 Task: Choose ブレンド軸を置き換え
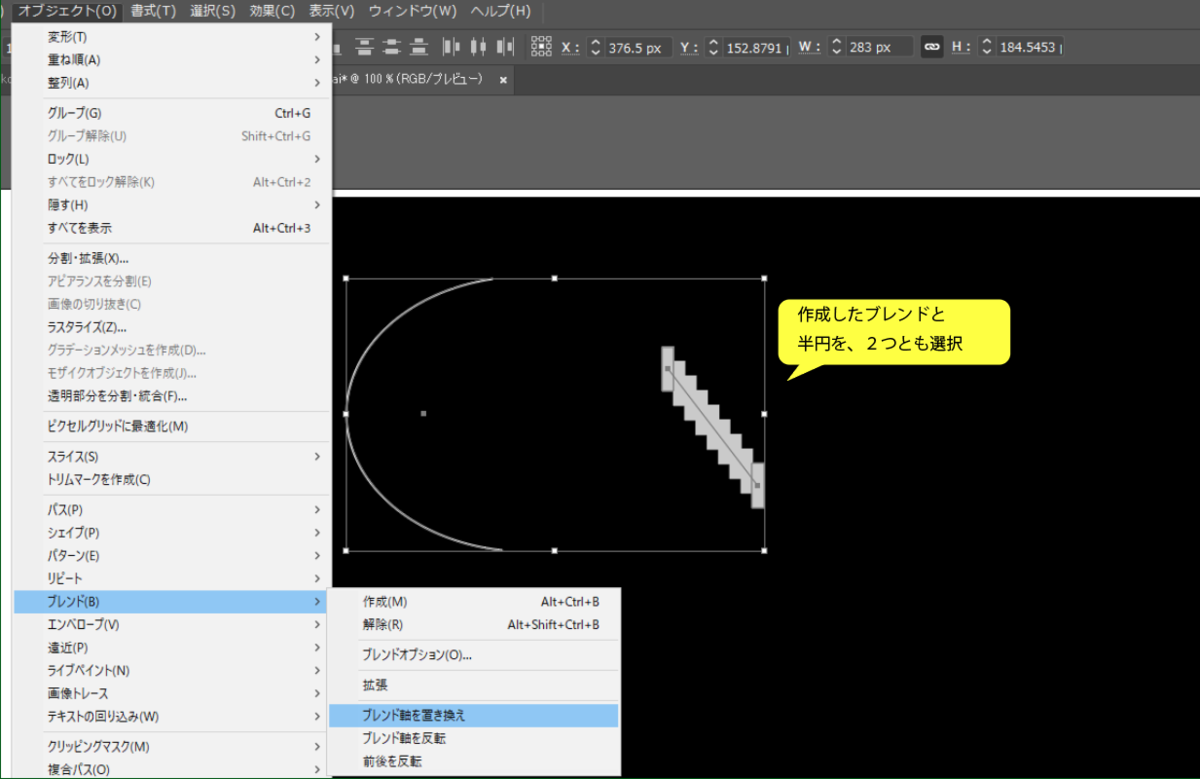coord(474,716)
